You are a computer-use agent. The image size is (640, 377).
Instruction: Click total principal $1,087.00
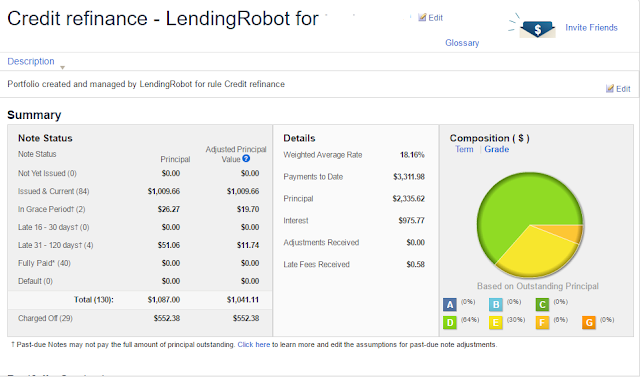point(164,300)
